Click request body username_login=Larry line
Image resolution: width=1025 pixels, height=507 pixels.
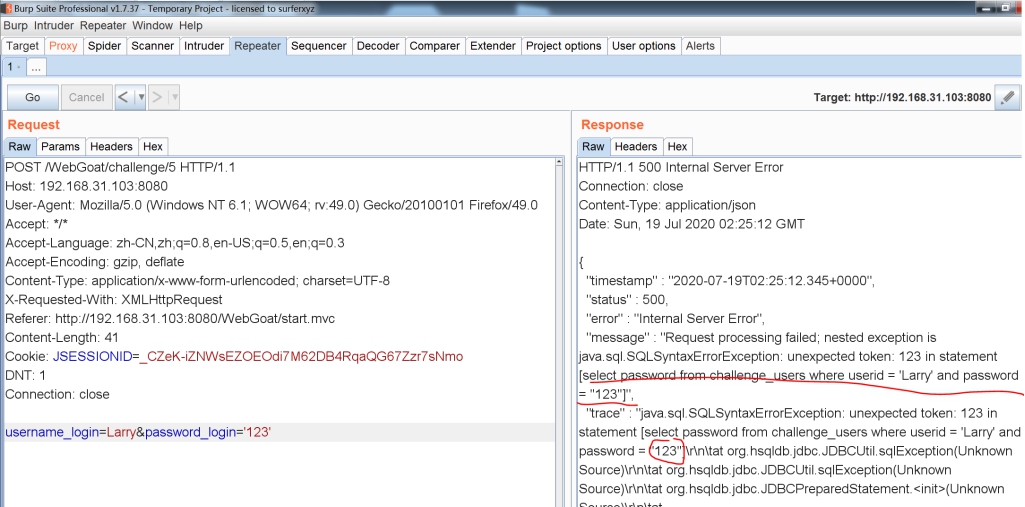pos(138,433)
